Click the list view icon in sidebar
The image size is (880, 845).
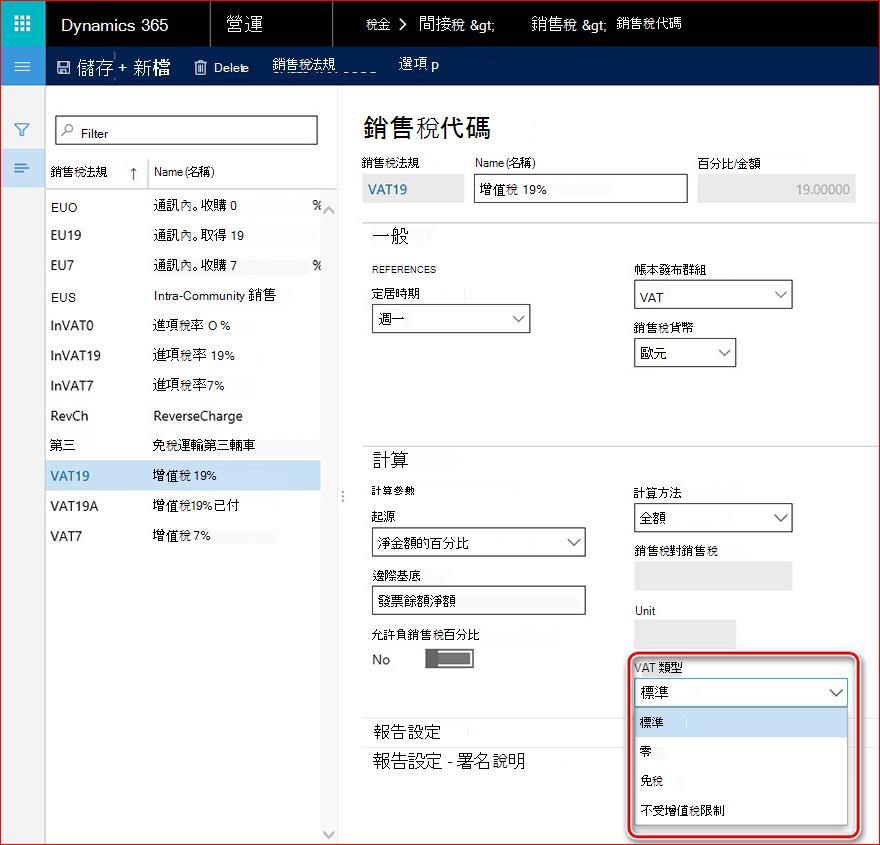22,168
